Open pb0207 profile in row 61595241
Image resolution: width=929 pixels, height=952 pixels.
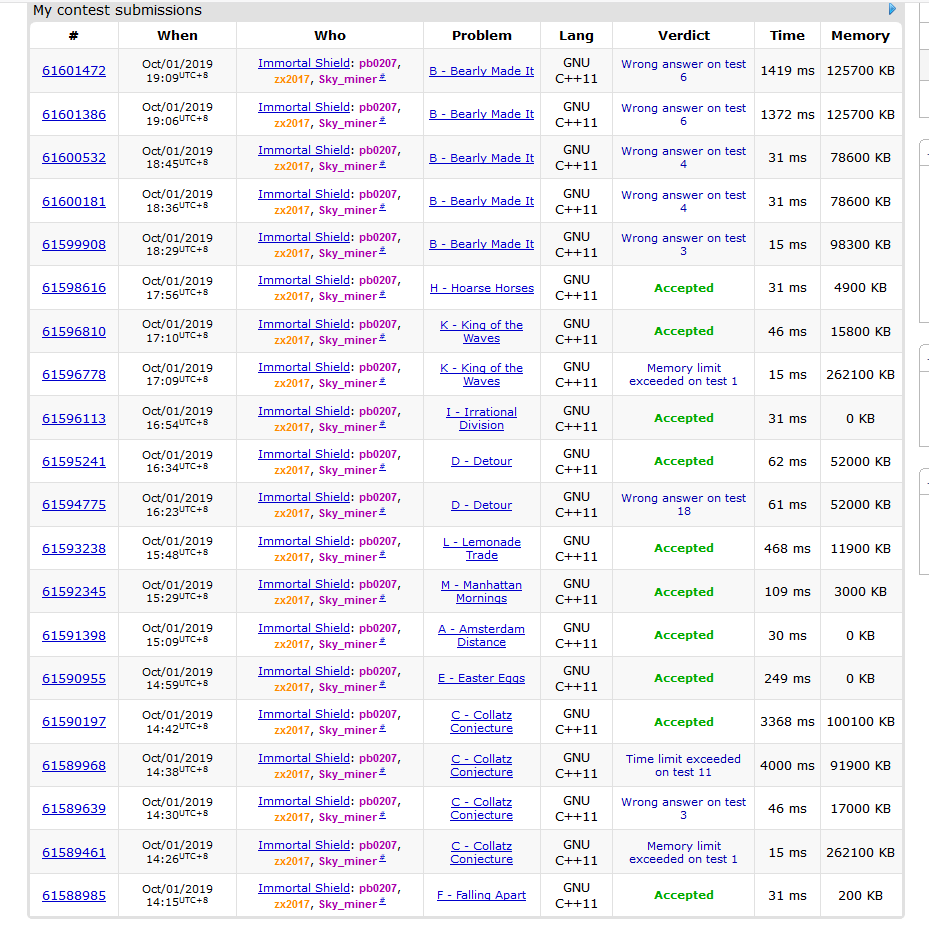pos(378,454)
